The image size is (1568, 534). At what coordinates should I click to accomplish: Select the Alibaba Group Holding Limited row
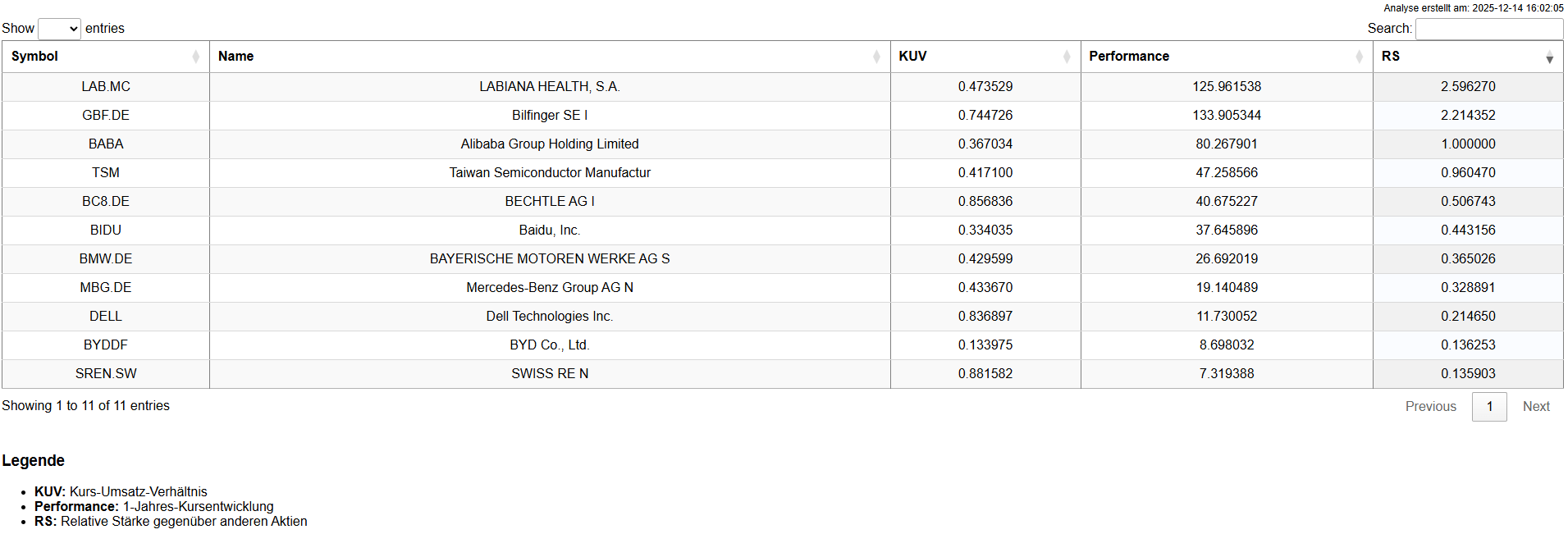[x=550, y=144]
